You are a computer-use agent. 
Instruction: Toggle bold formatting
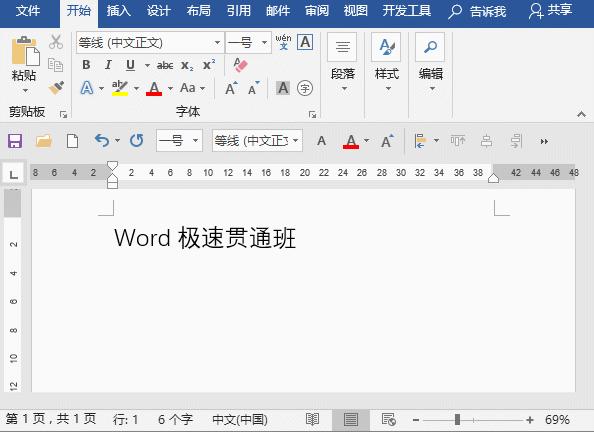pyautogui.click(x=86, y=65)
